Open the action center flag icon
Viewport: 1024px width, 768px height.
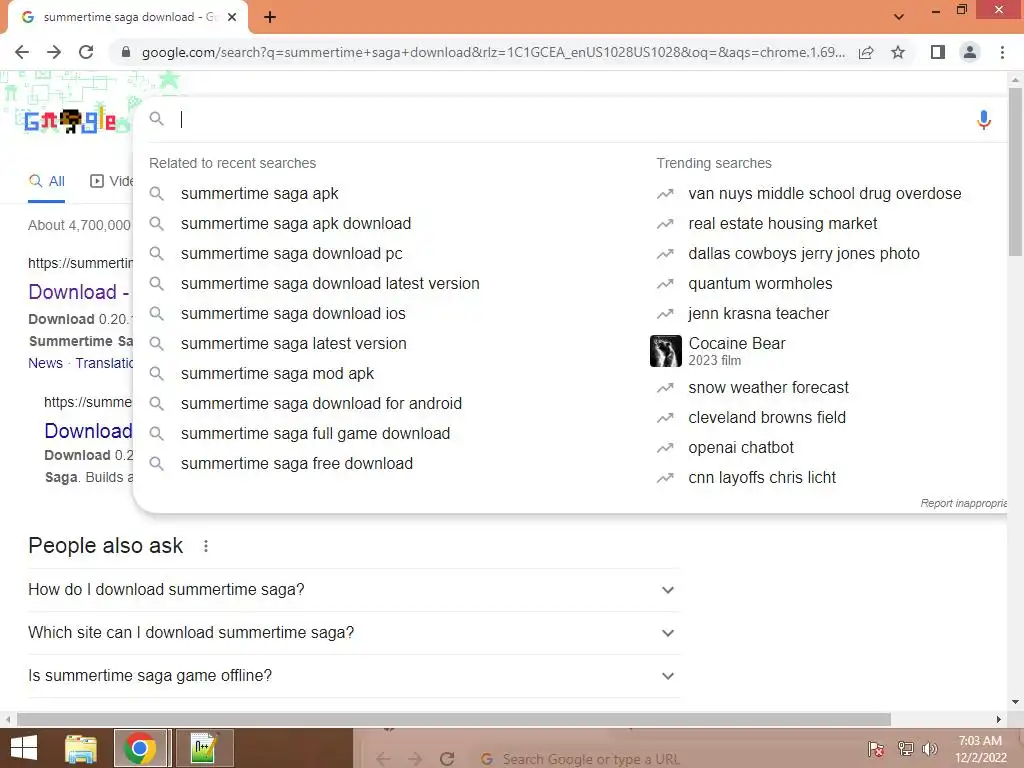(876, 749)
